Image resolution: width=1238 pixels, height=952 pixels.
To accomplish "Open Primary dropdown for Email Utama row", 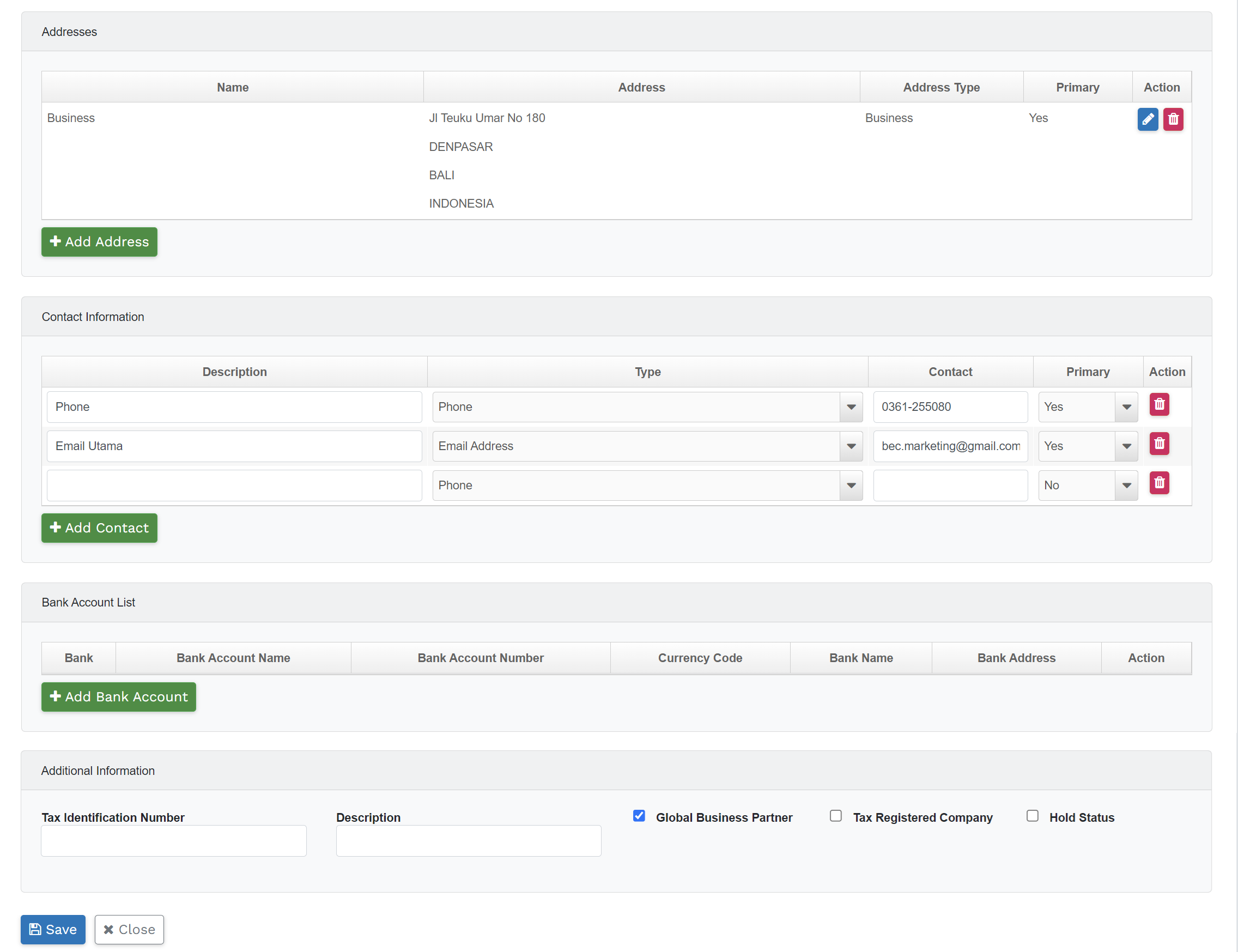I will click(1087, 446).
